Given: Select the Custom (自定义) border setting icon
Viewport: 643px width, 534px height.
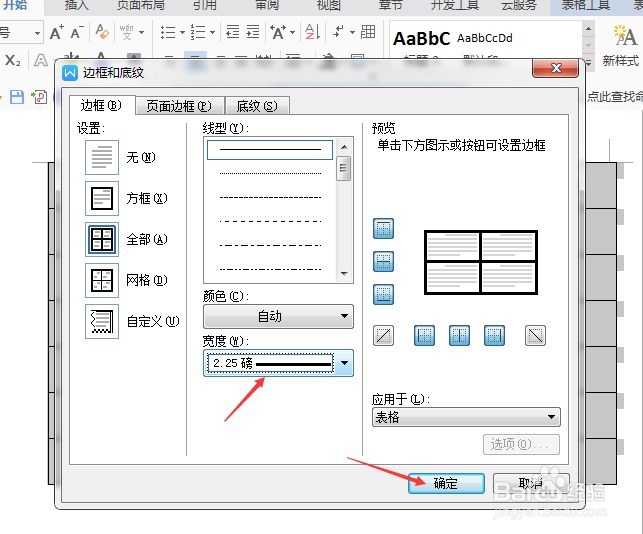Looking at the screenshot, I should coord(102,321).
